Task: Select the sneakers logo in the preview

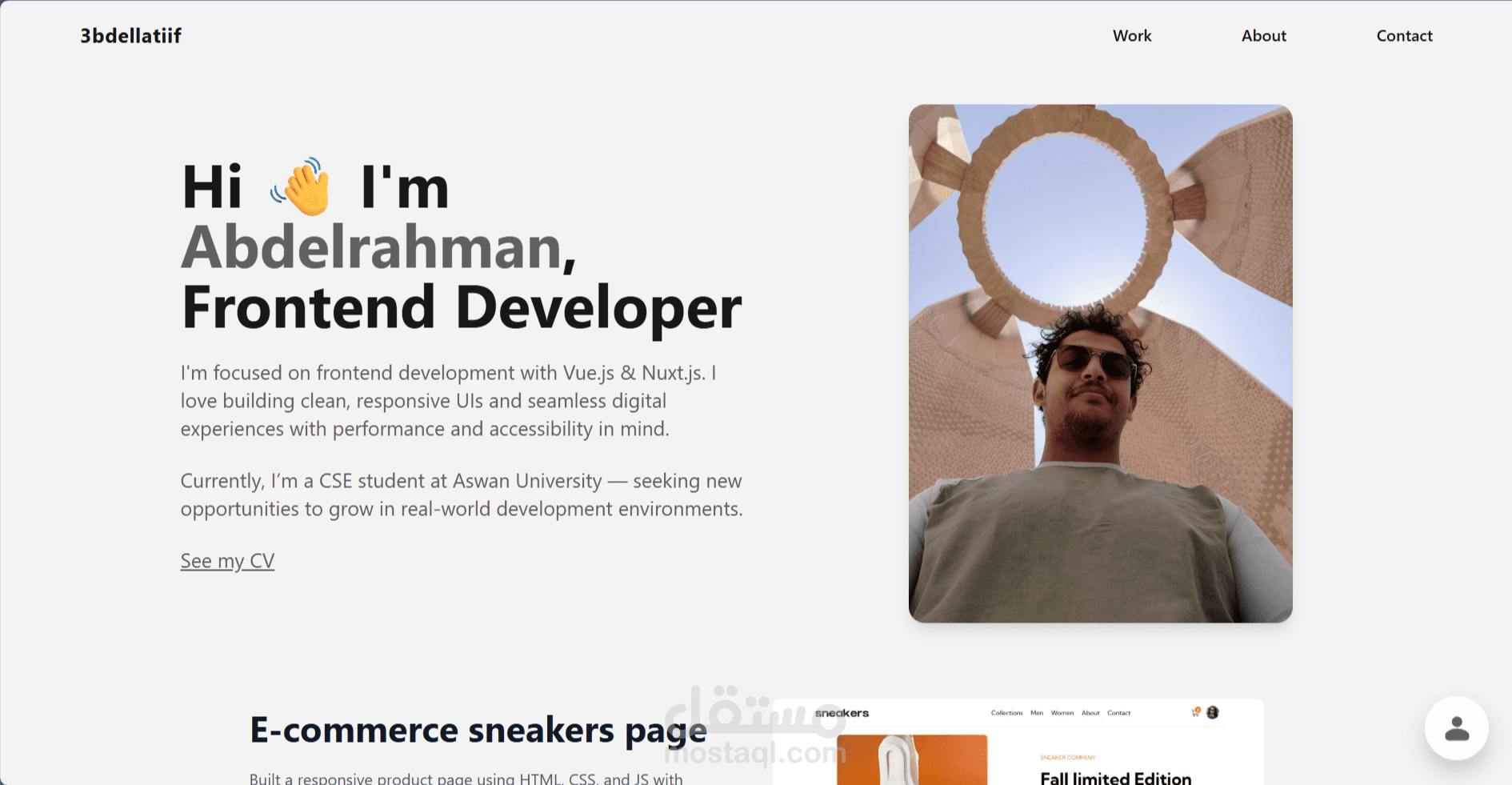Action: 844,712
